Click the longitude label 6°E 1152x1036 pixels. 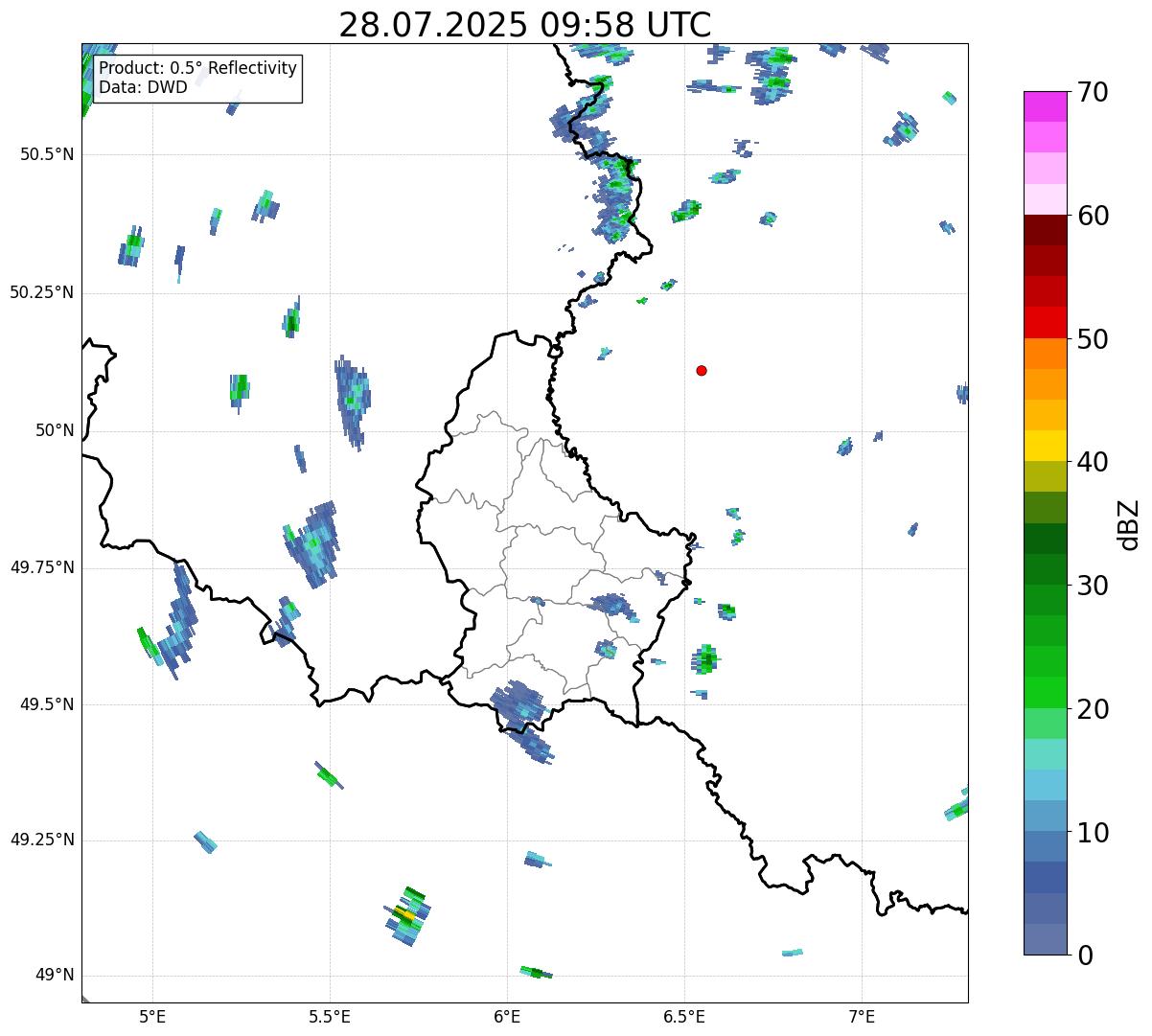click(507, 1017)
